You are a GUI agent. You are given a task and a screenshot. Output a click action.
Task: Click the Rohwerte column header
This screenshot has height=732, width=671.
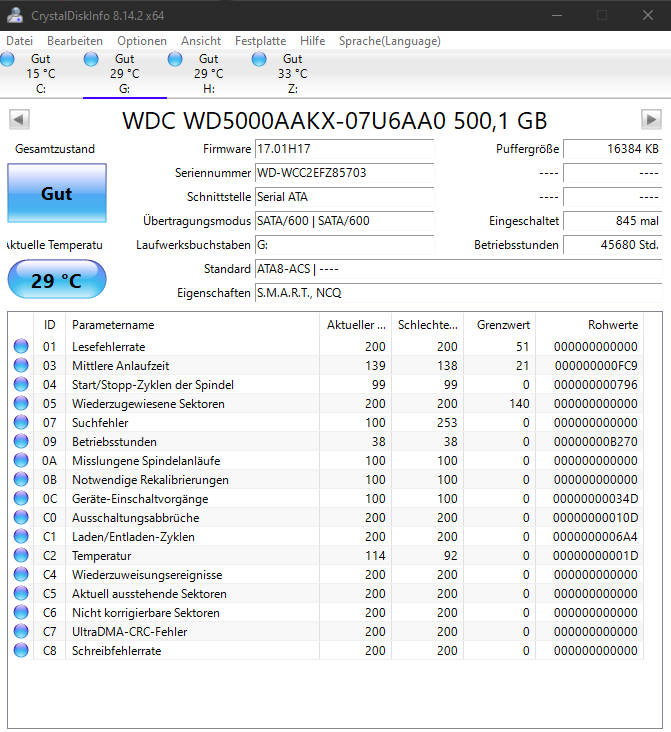589,324
